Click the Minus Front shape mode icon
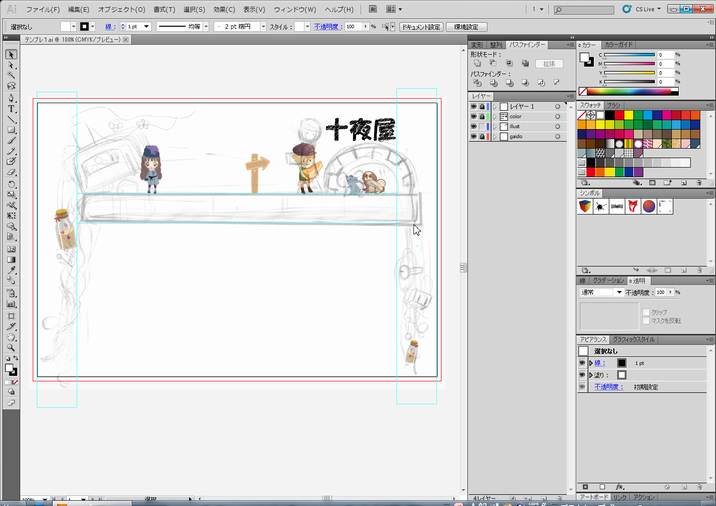Viewport: 716px width, 506px height. [x=493, y=63]
